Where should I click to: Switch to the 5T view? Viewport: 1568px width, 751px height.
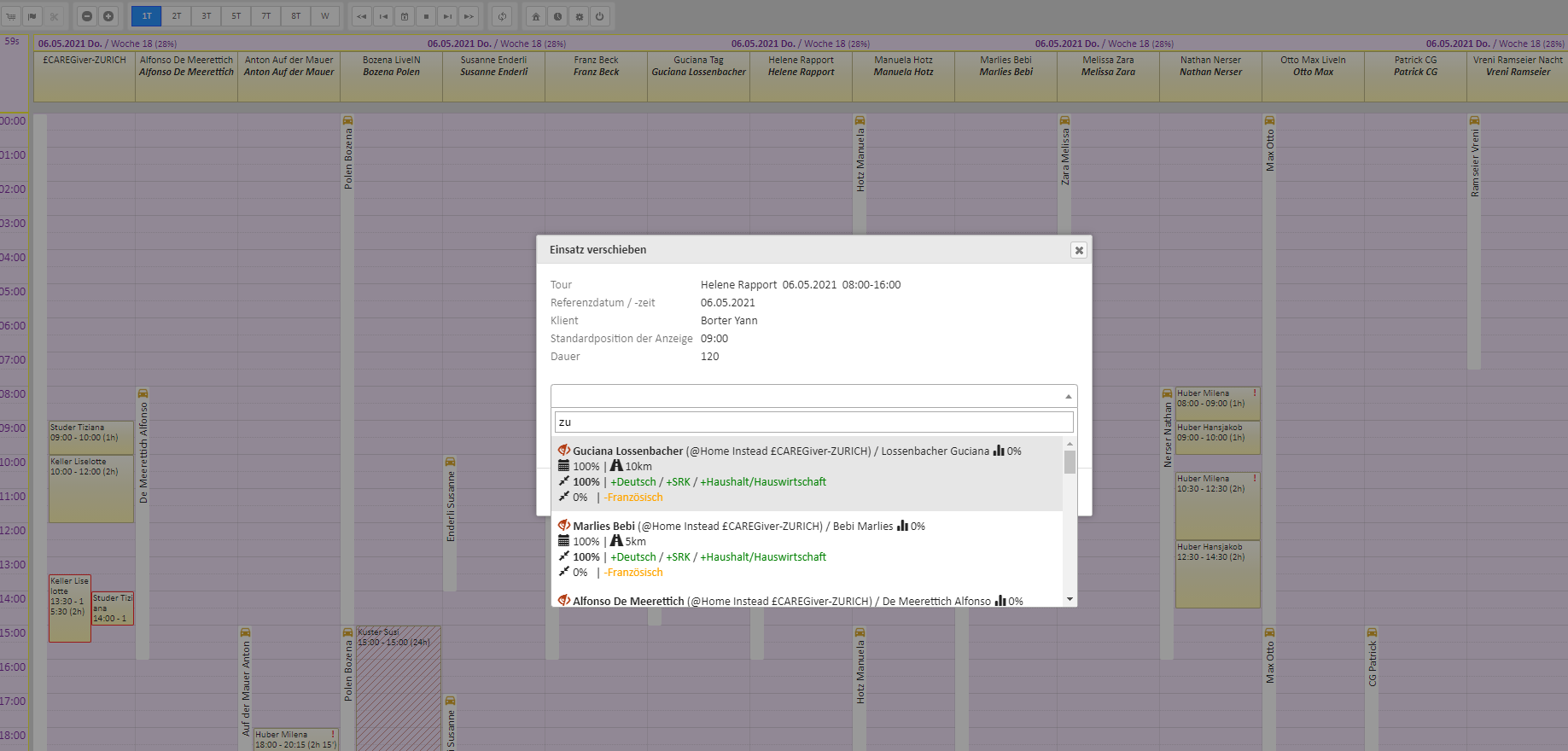236,16
